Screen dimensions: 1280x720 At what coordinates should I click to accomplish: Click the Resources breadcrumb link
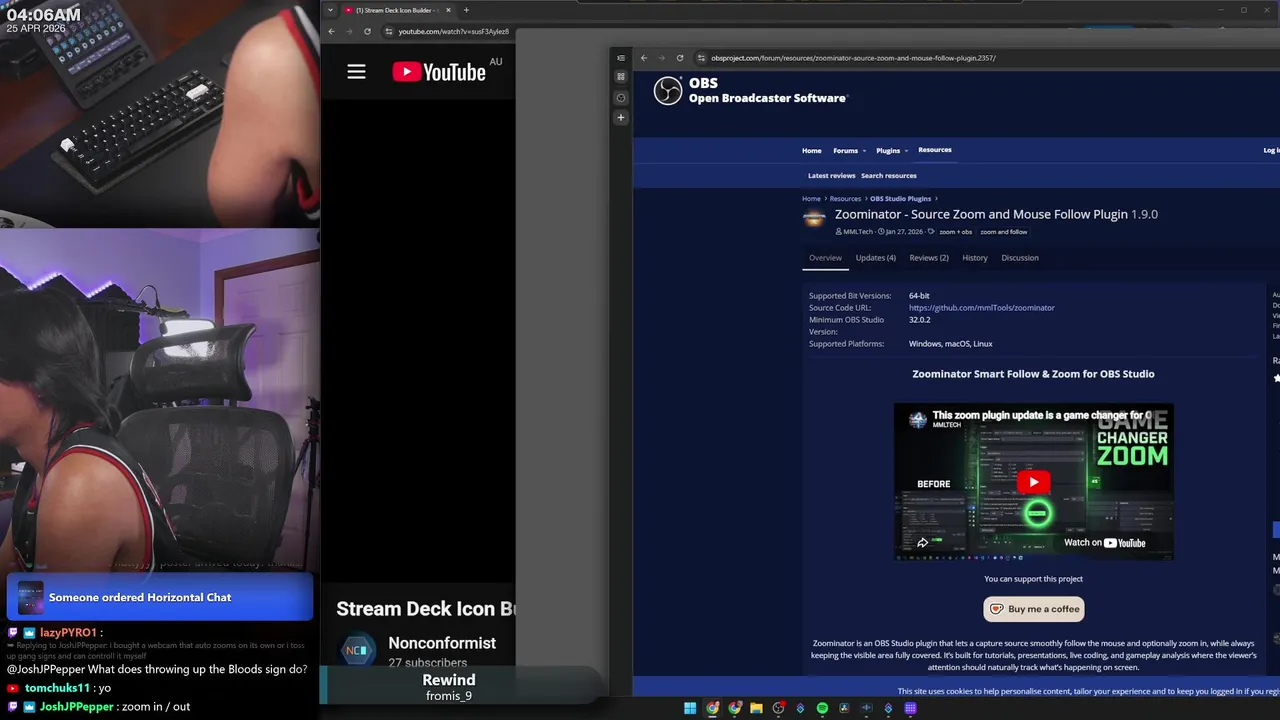(x=845, y=199)
